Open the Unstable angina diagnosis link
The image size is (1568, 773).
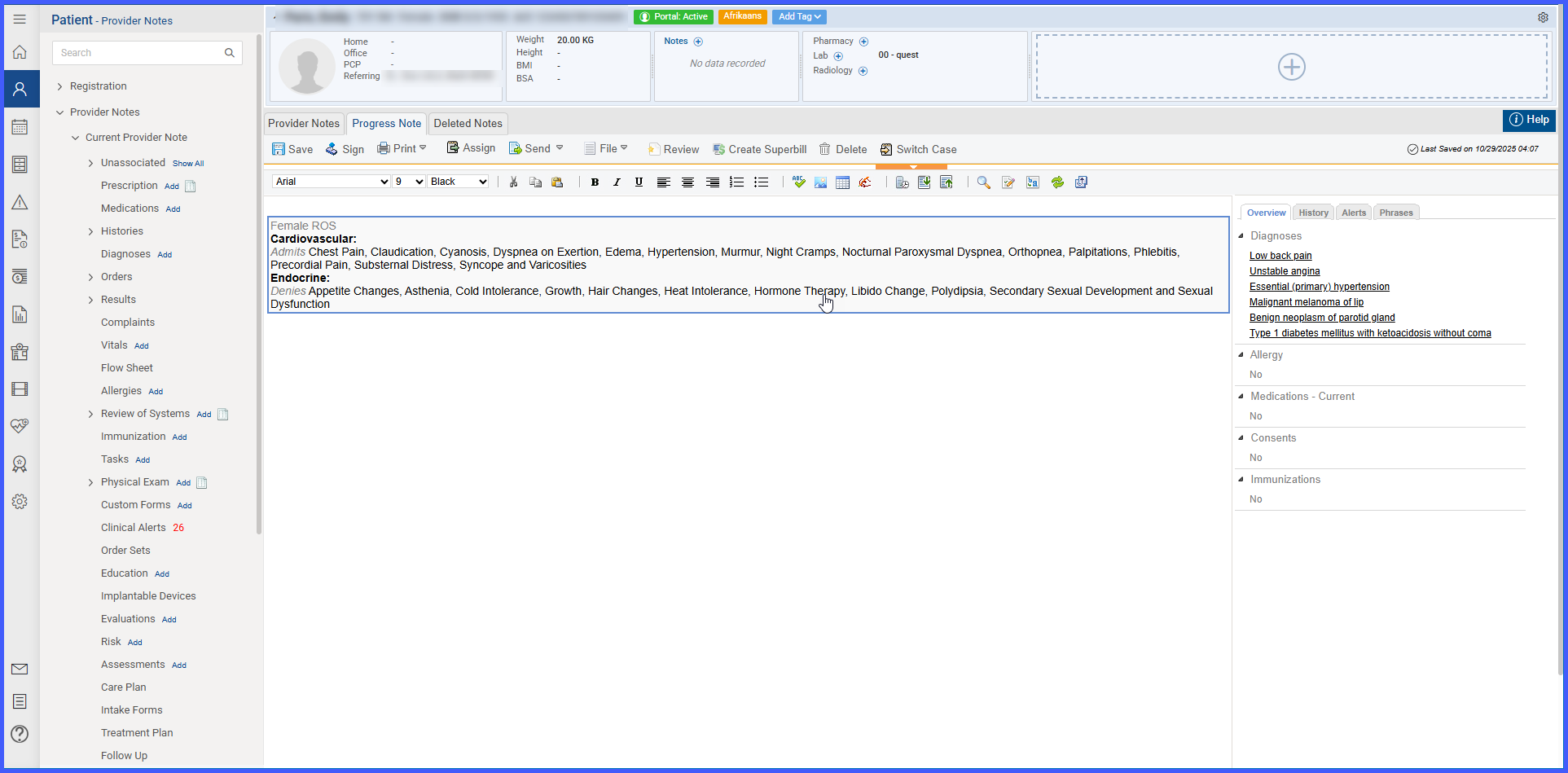pyautogui.click(x=1285, y=271)
